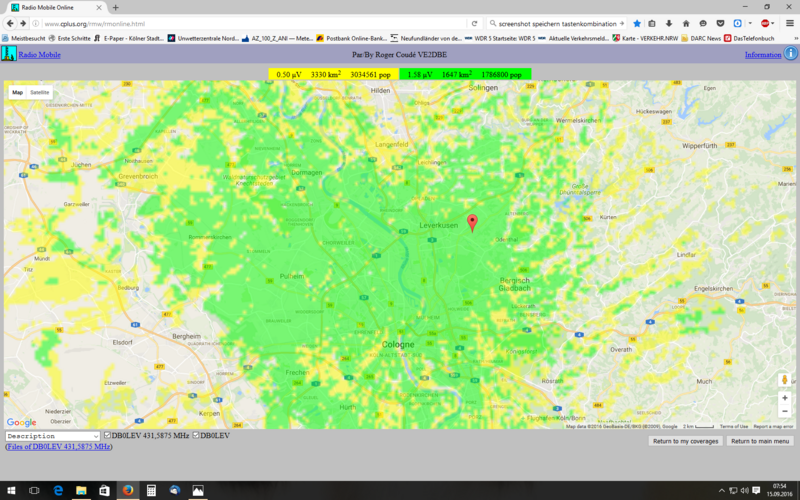Viewport: 800px width, 500px height.
Task: Bookmark this page with the star icon
Action: (x=637, y=23)
